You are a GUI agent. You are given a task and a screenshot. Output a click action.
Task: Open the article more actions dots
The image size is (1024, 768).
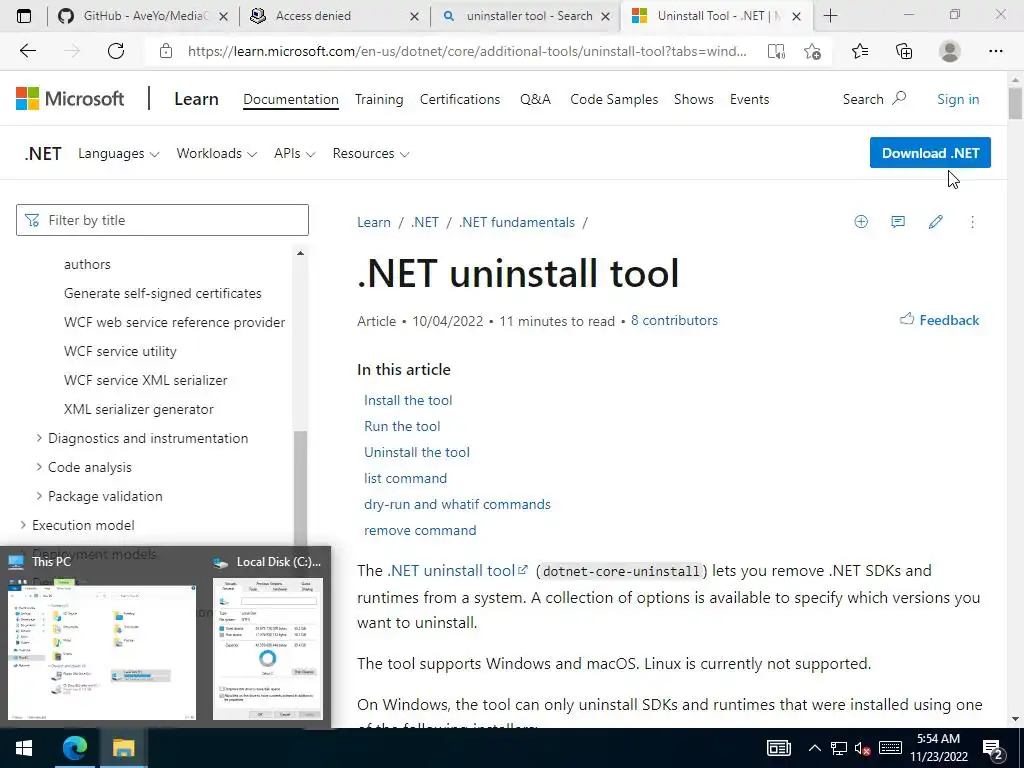tap(972, 222)
